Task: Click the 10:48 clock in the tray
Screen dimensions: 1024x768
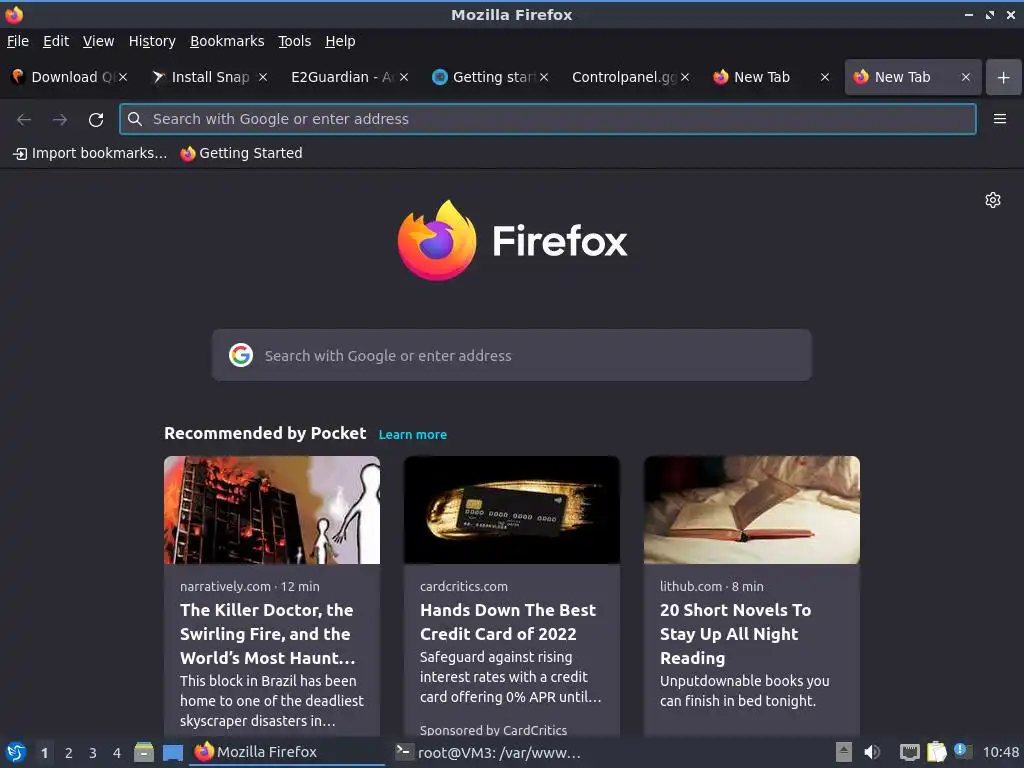Action: (x=1000, y=752)
